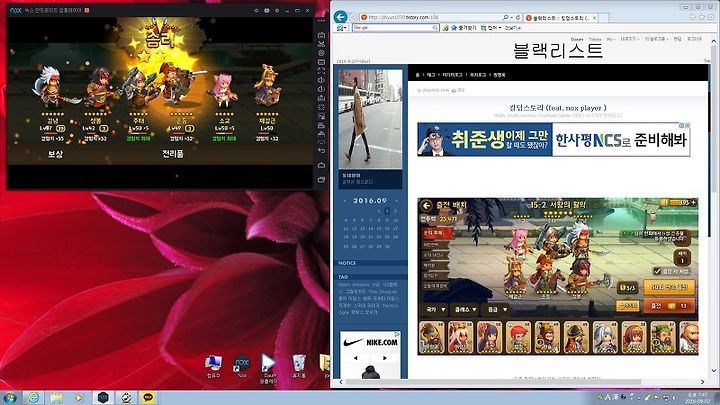Go to the next month in the blog calendar
Screen dimensions: 720x405
[x=397, y=201]
